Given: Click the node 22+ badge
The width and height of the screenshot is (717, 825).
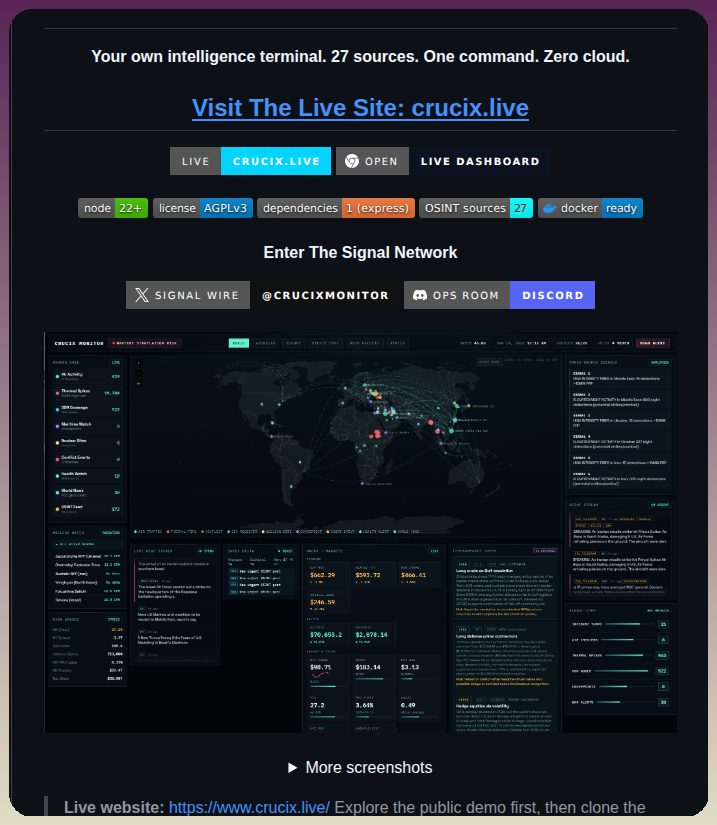Looking at the screenshot, I should [x=113, y=208].
